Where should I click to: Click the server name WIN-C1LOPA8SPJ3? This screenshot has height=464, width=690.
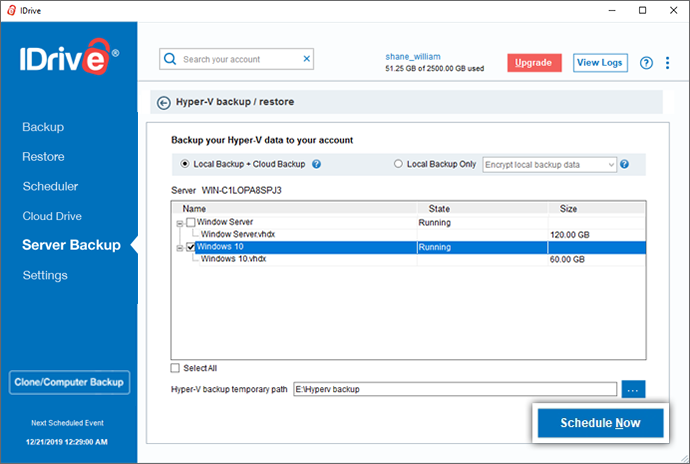coord(242,190)
